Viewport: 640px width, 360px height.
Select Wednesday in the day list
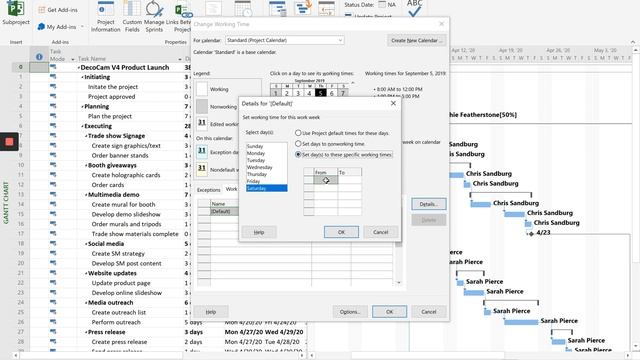point(267,167)
